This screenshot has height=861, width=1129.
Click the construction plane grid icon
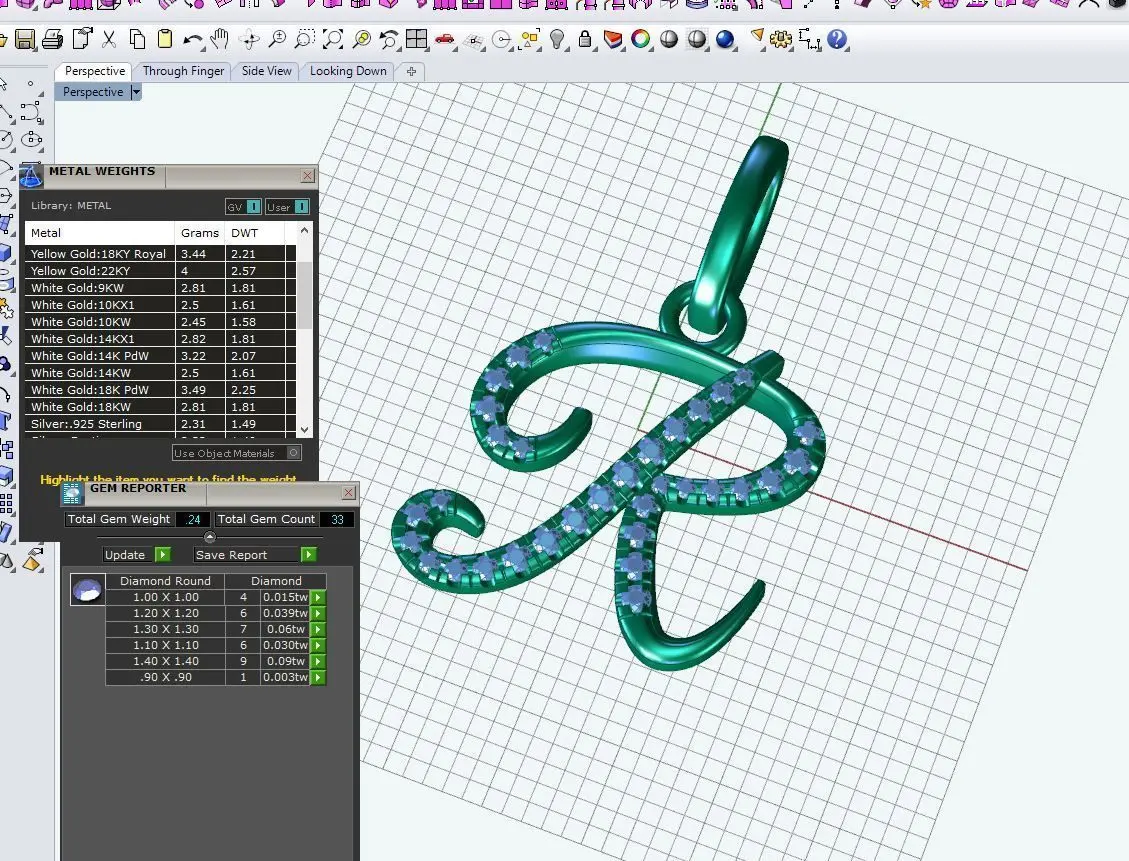tap(473, 40)
